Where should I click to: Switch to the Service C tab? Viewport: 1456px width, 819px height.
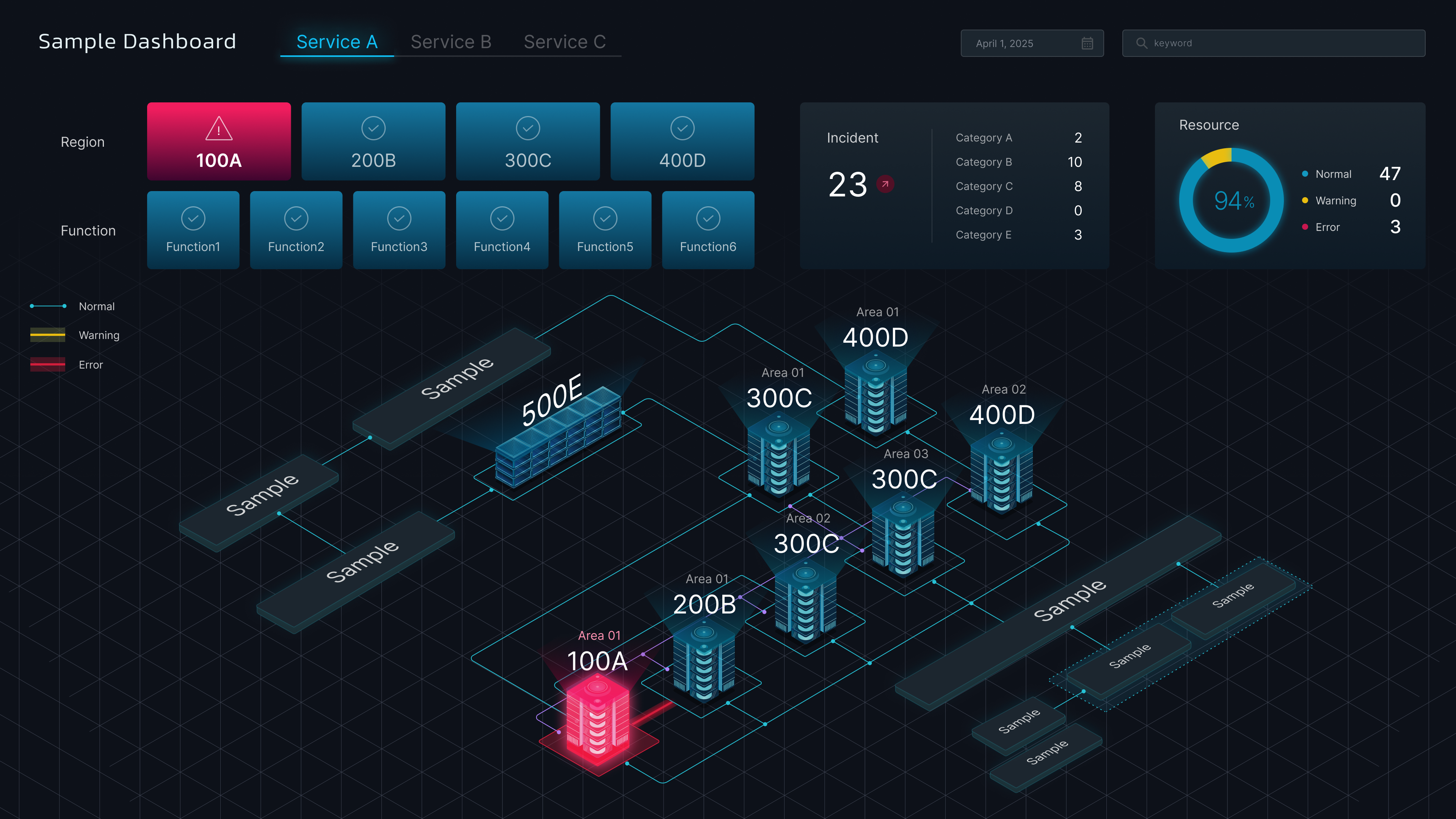click(x=564, y=42)
